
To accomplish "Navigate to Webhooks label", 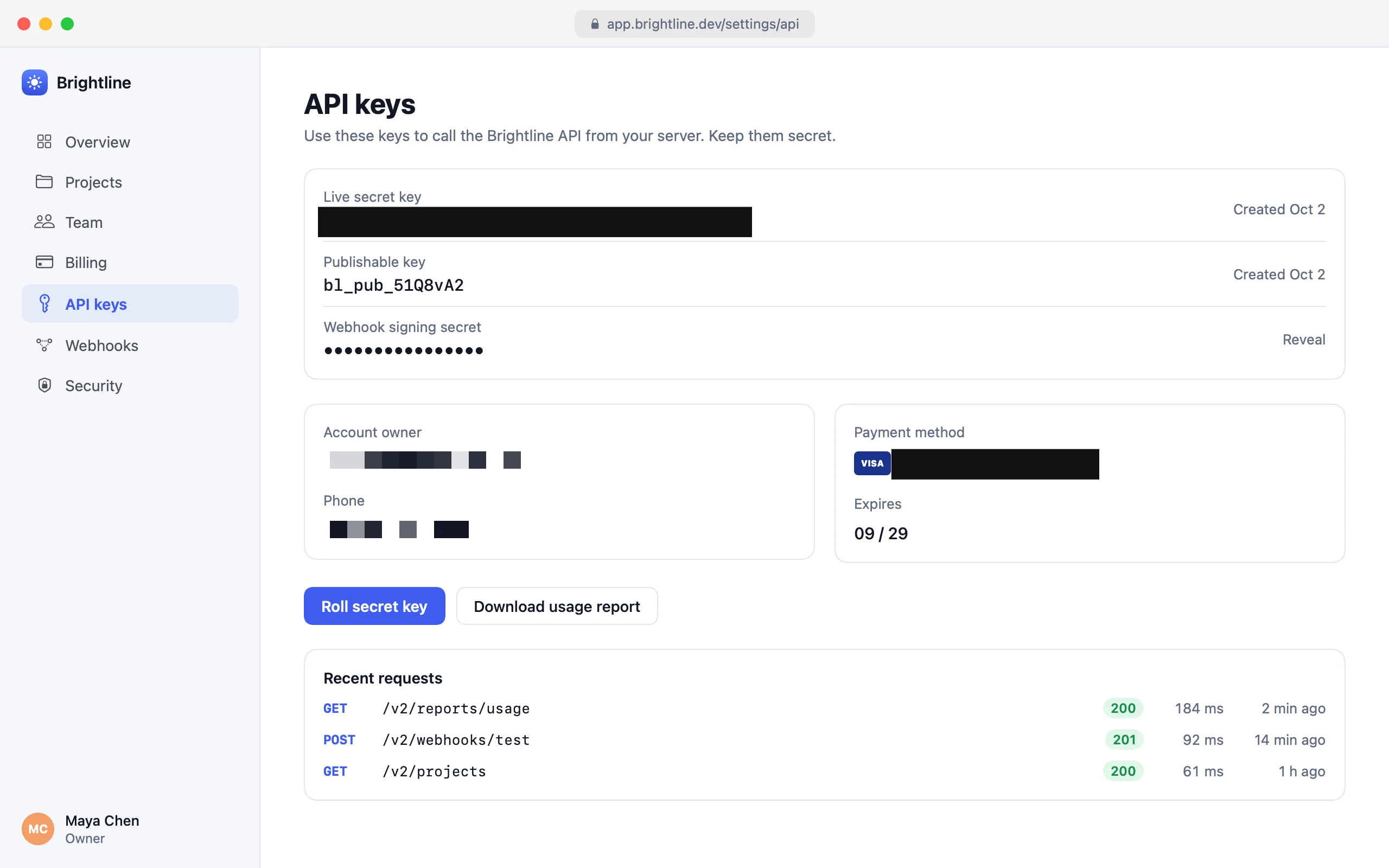I will [x=101, y=345].
